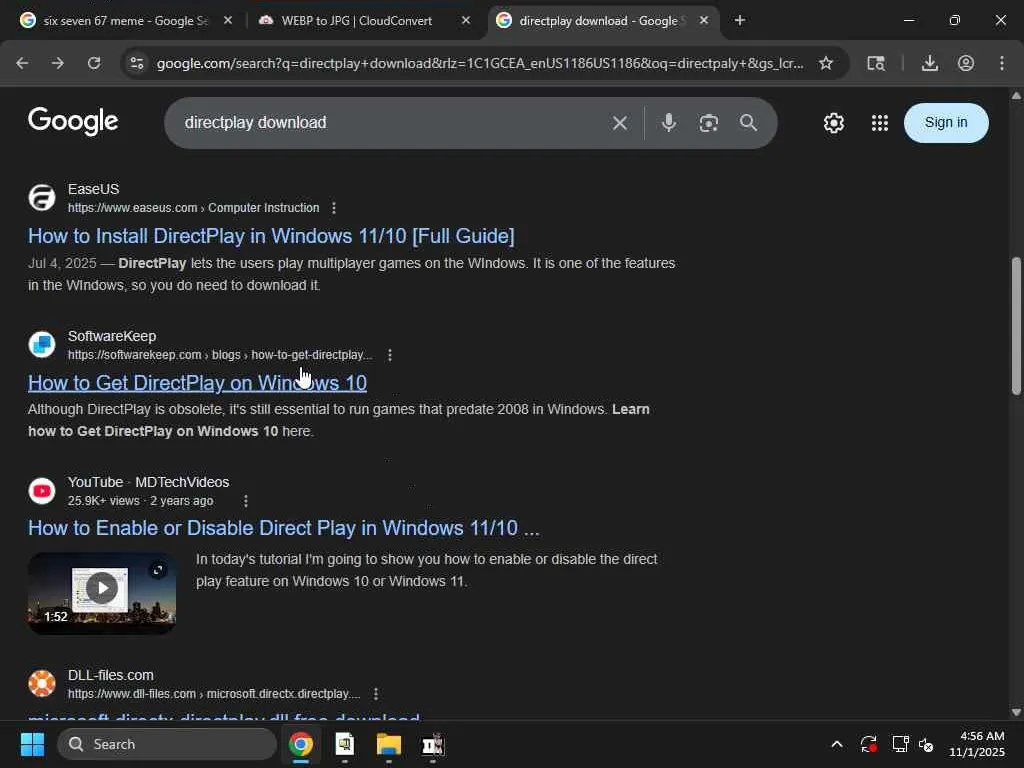Click the dll-files.com URL breadcrumb
1024x768 pixels.
(214, 694)
